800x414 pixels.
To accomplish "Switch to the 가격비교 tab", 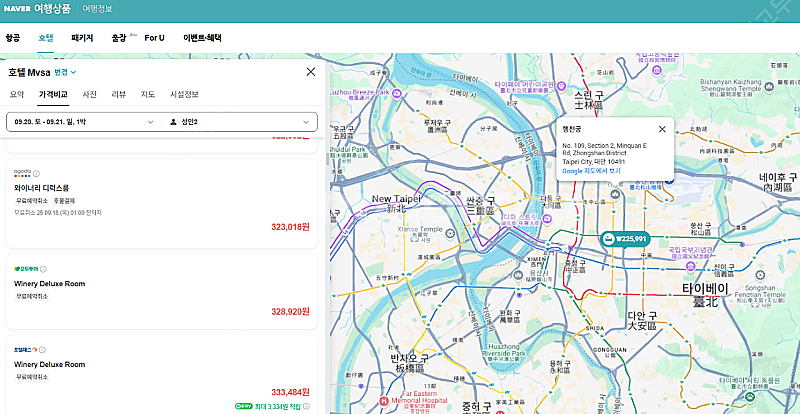I will pos(53,94).
